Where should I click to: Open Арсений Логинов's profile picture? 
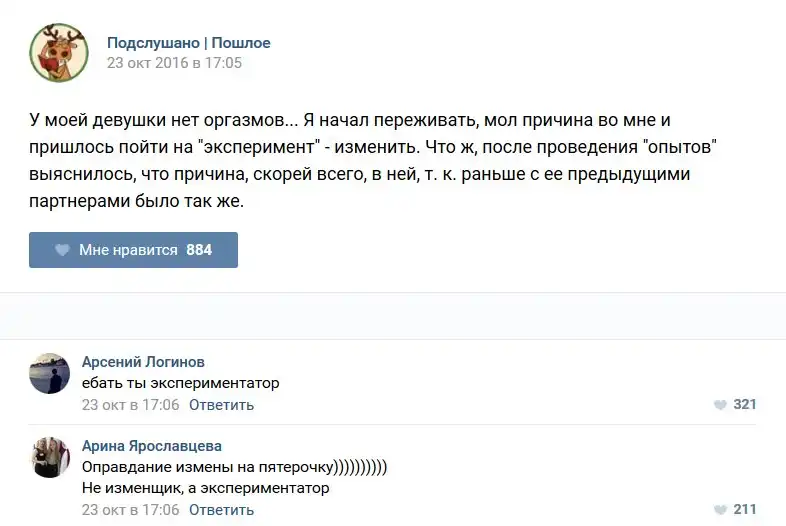[x=50, y=373]
